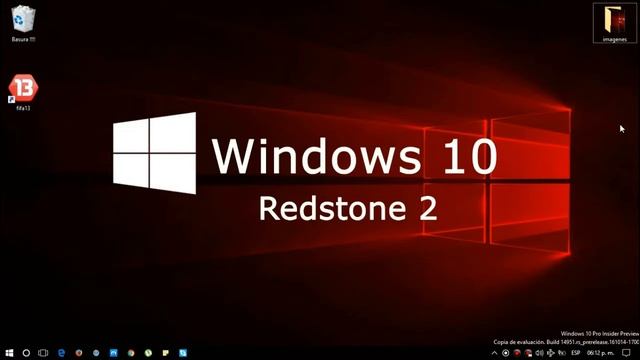Select the fifa13 desktop shortcut
The height and width of the screenshot is (360, 640).
click(x=23, y=92)
